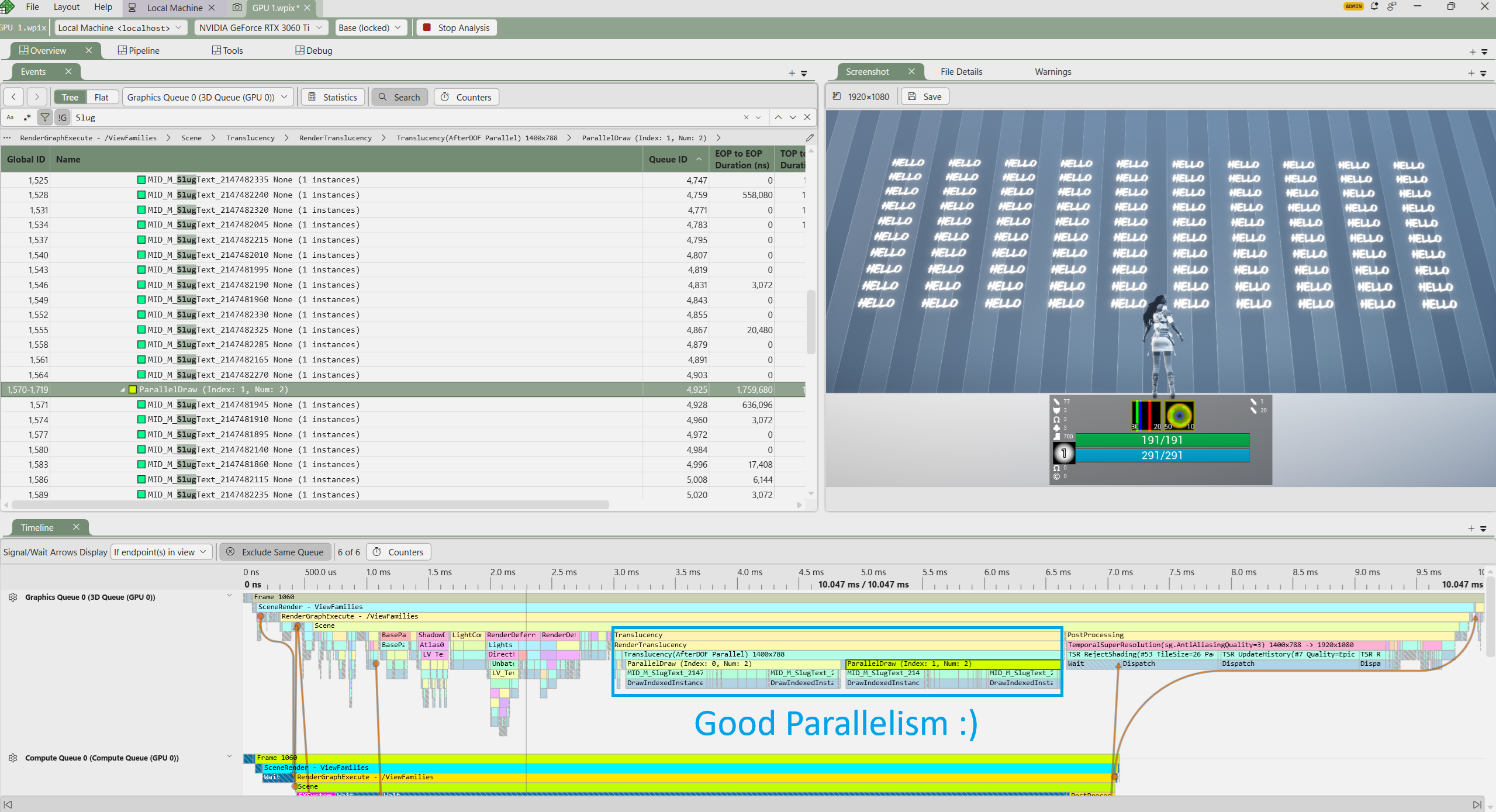Open Statistics for events
The image size is (1496, 812).
[x=333, y=97]
